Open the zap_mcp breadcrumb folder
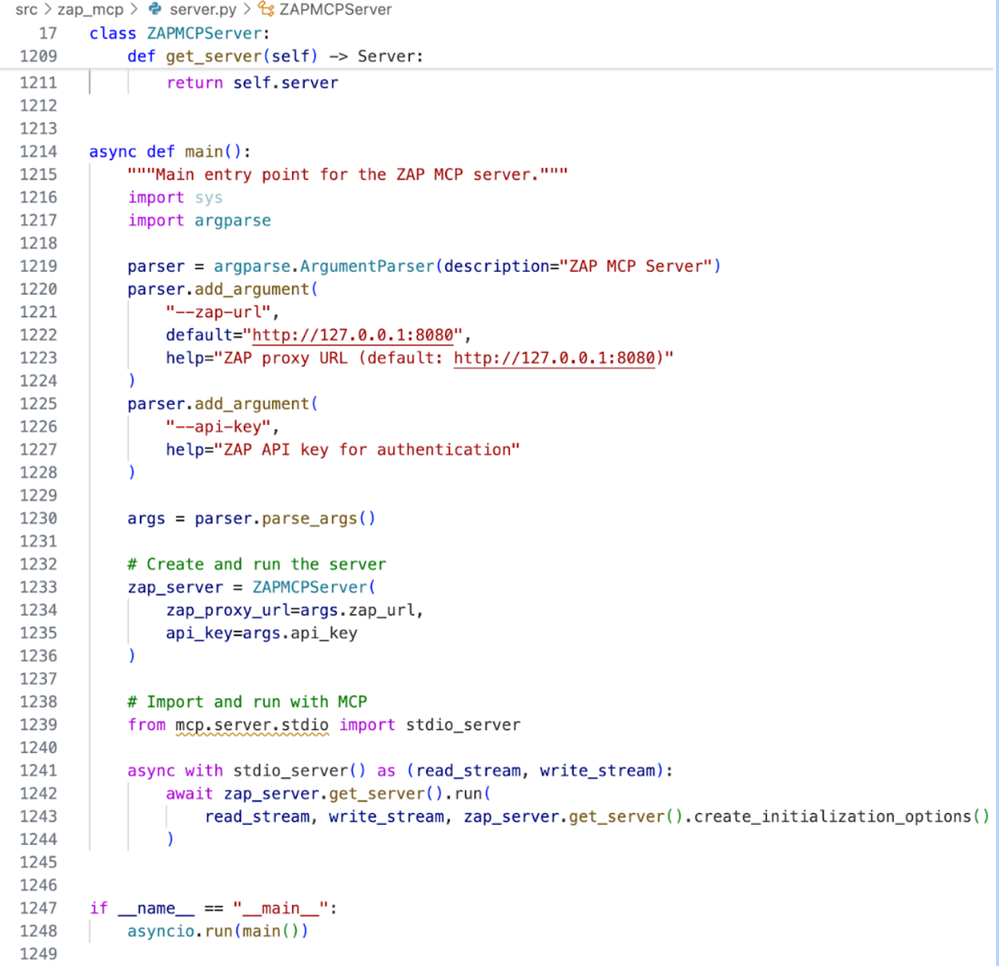Image resolution: width=999 pixels, height=966 pixels. [x=90, y=10]
